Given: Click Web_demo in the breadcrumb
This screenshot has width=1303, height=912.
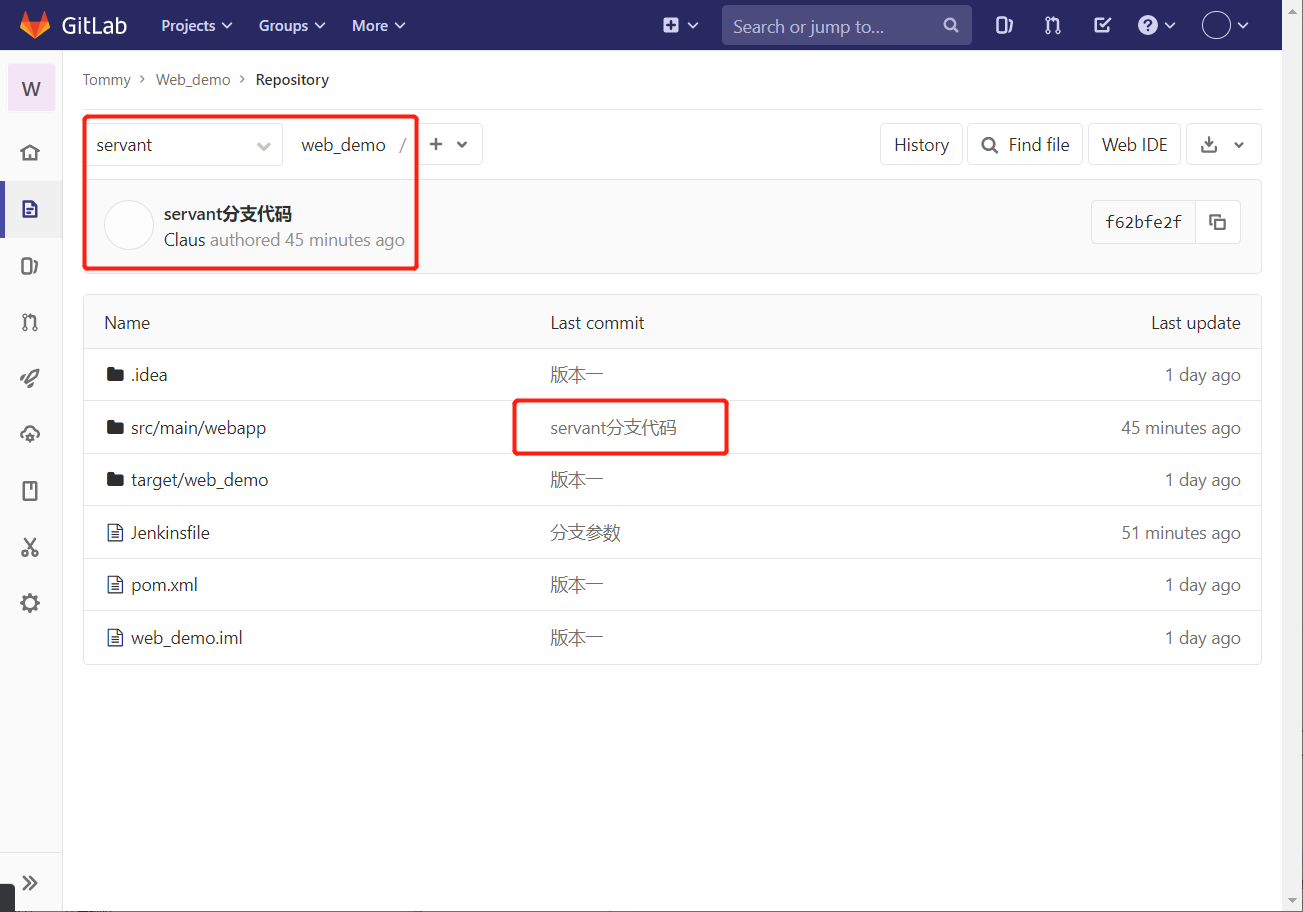Looking at the screenshot, I should click(193, 79).
